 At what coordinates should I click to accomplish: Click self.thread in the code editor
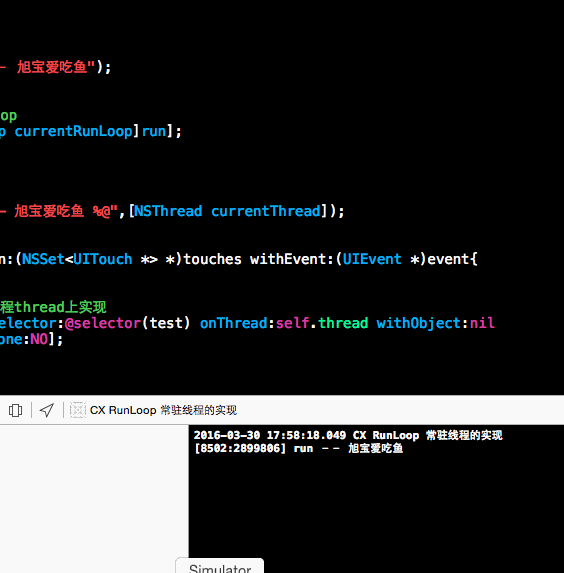tap(322, 323)
